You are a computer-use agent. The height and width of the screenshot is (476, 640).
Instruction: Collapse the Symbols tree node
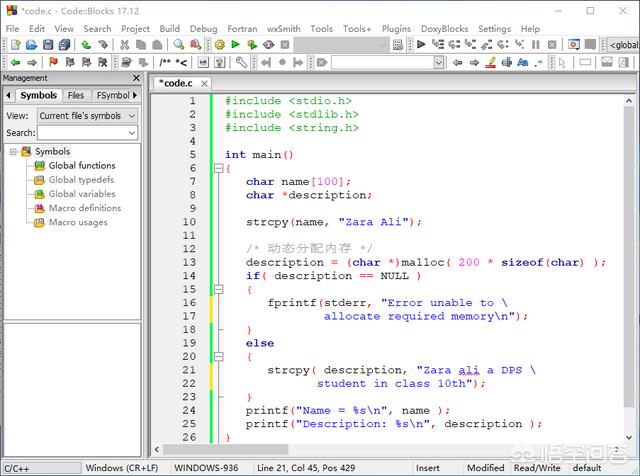point(14,152)
